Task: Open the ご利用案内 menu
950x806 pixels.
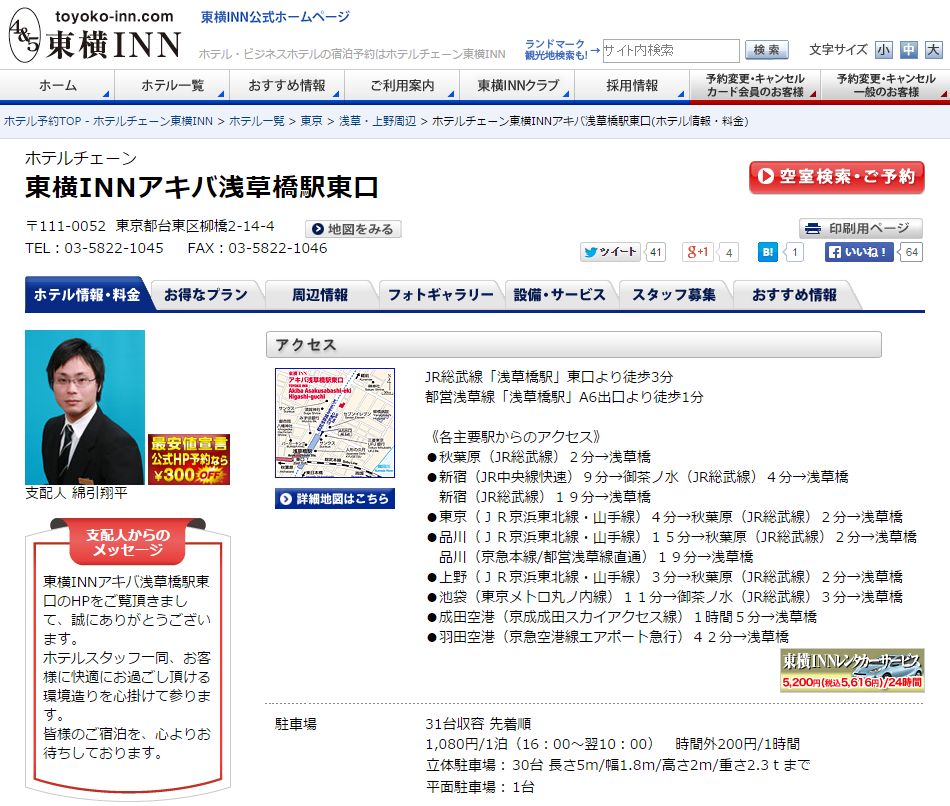Action: 402,85
